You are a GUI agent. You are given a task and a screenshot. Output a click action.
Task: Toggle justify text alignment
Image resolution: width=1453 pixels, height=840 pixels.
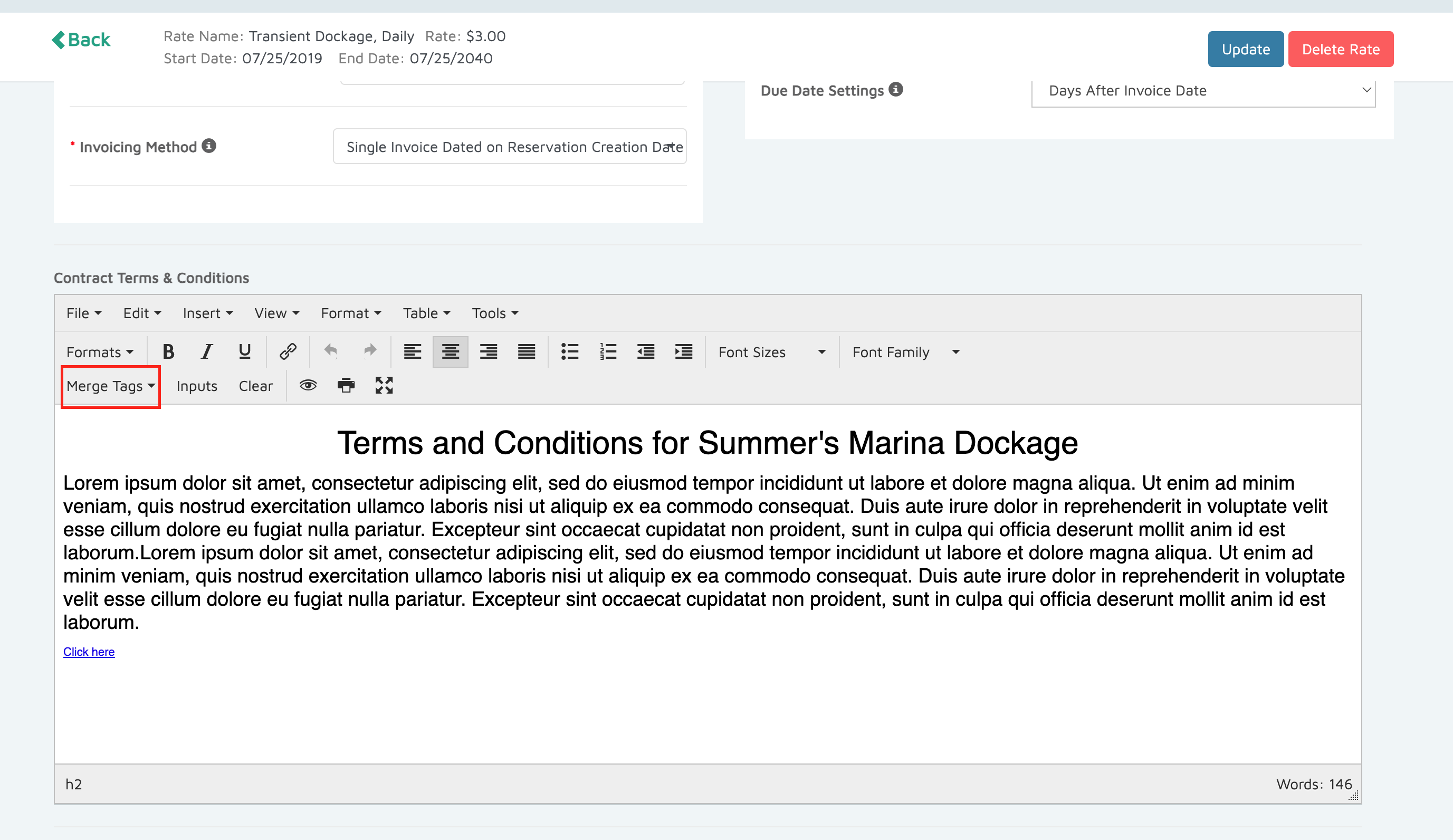pos(527,352)
